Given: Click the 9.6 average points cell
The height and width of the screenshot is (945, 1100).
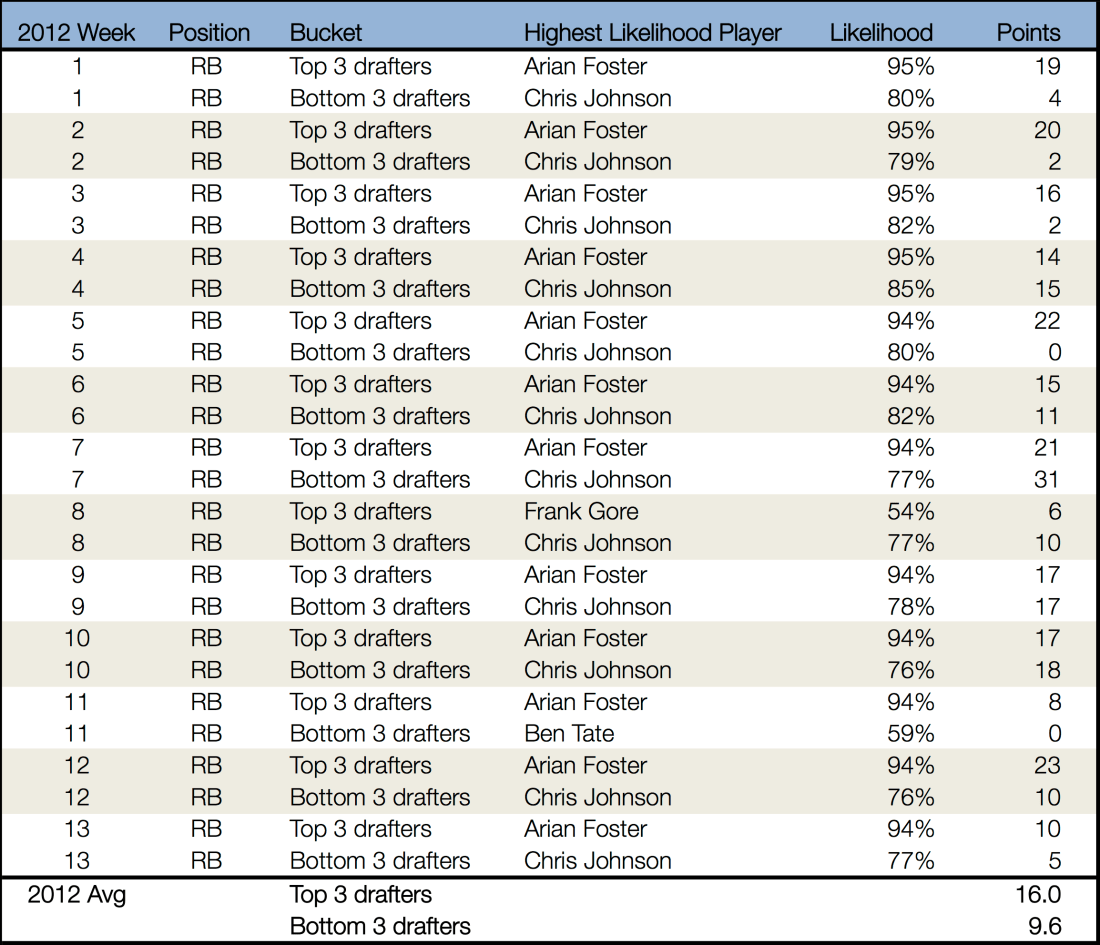Looking at the screenshot, I should (x=1046, y=926).
